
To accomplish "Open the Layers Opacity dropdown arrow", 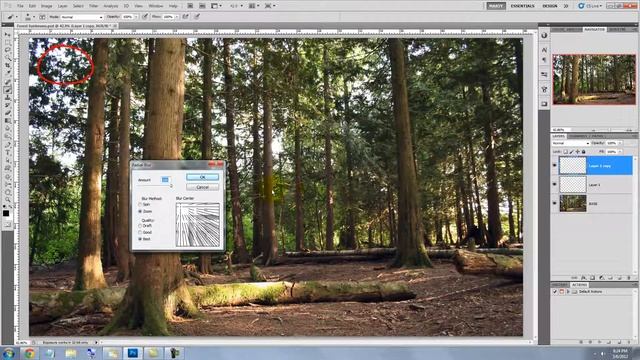I will (620, 143).
